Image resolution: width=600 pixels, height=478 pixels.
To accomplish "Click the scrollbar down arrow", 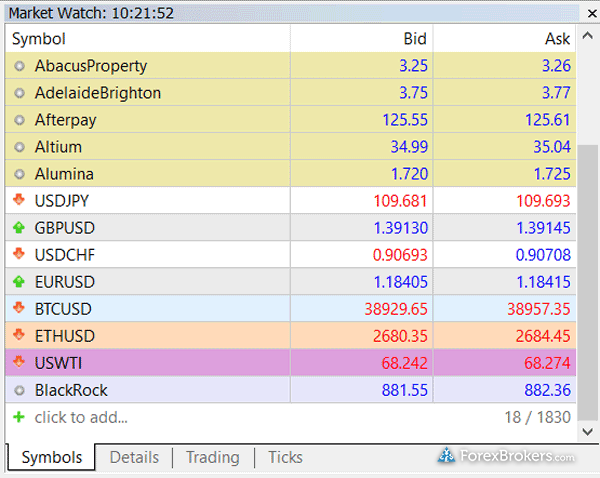I will pyautogui.click(x=587, y=432).
